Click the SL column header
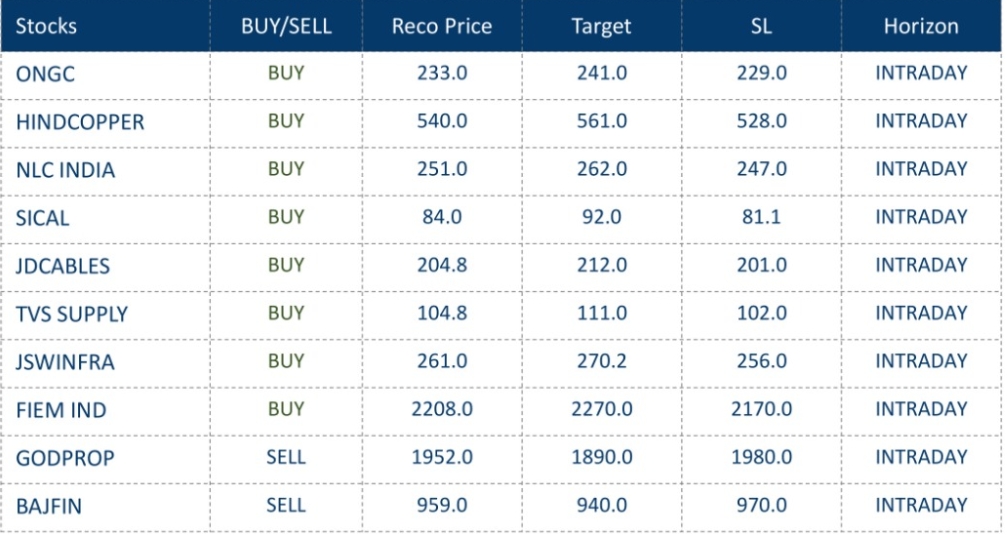The height and width of the screenshot is (535, 1007). pos(761,26)
